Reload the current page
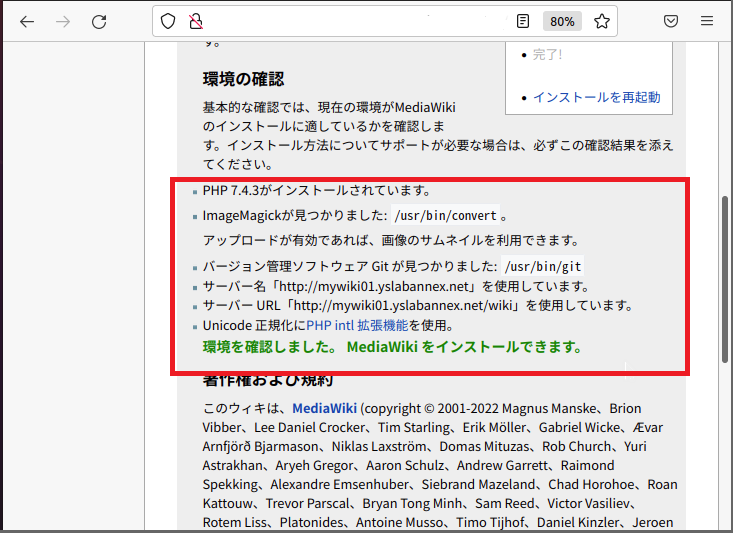Viewport: 733px width, 533px height. pyautogui.click(x=99, y=22)
